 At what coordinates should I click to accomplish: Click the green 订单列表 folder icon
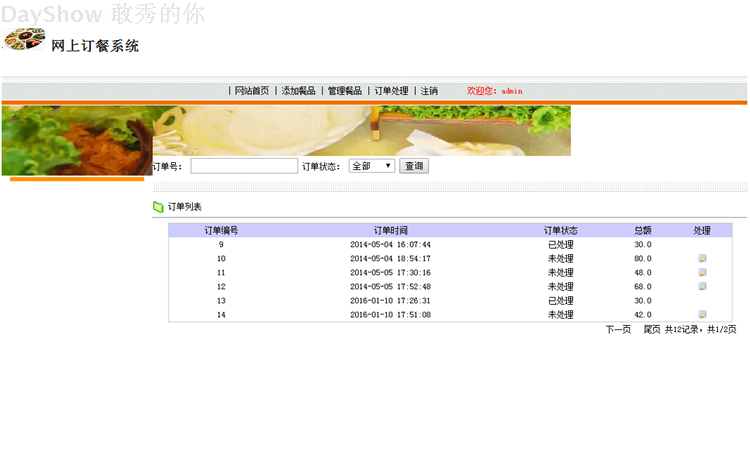click(x=158, y=207)
